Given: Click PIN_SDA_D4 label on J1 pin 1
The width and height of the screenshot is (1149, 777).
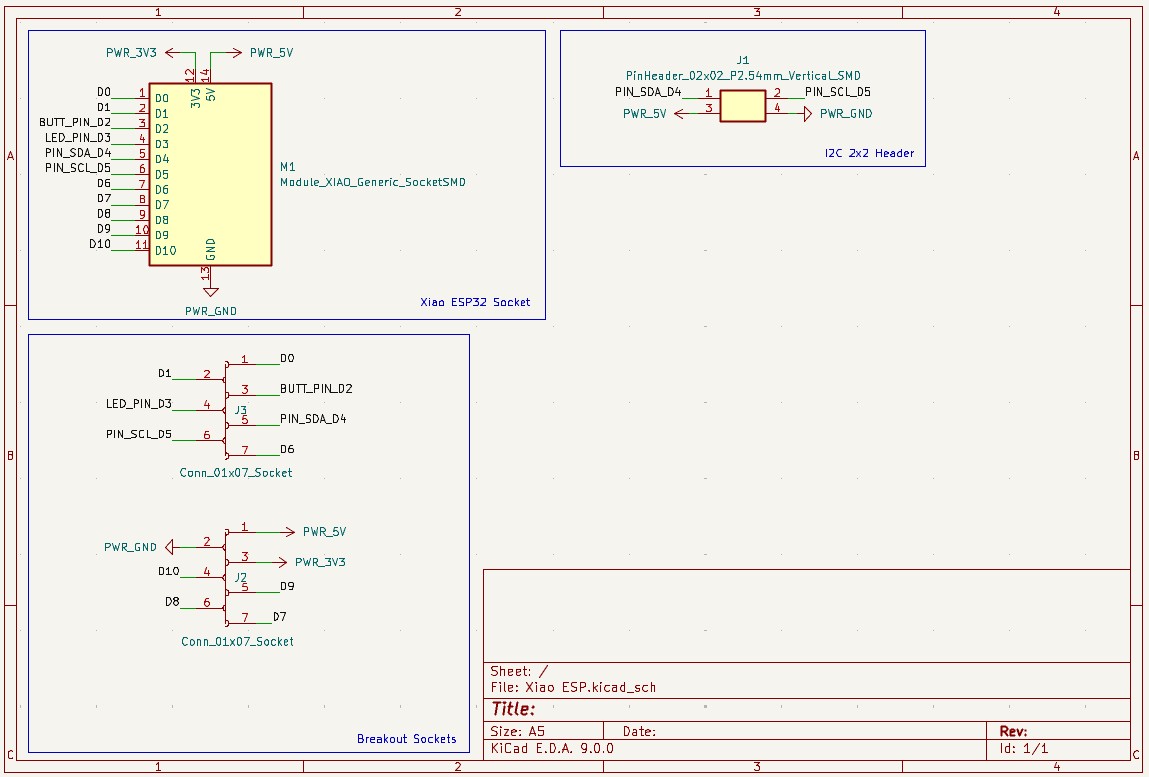Looking at the screenshot, I should [648, 92].
